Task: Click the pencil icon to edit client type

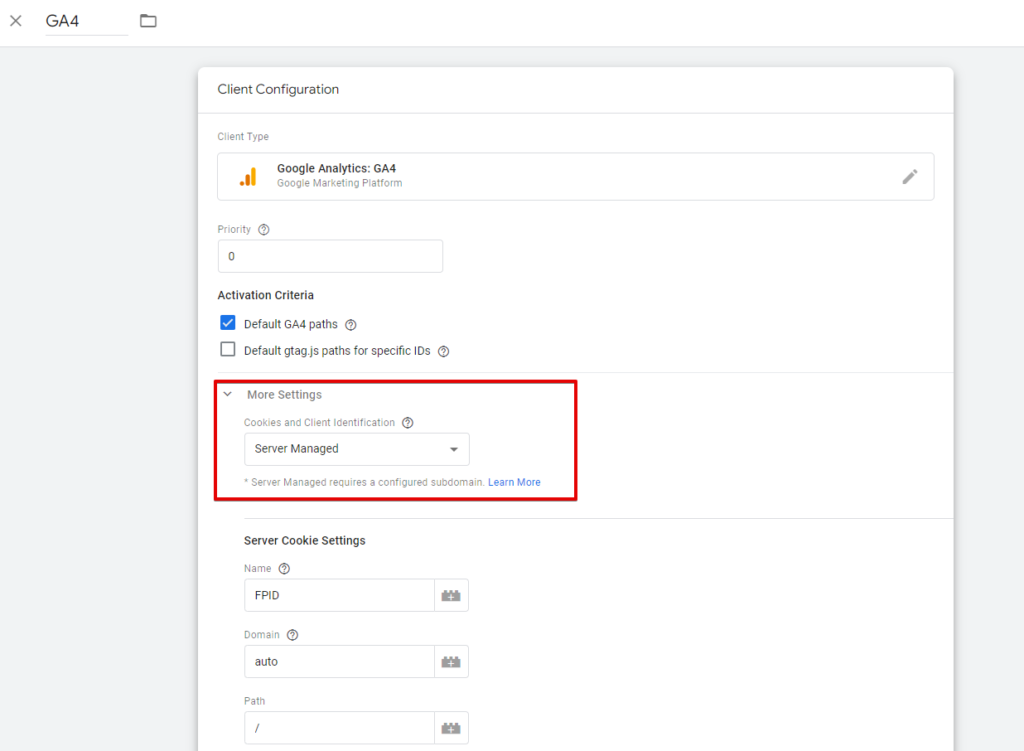Action: 910,177
